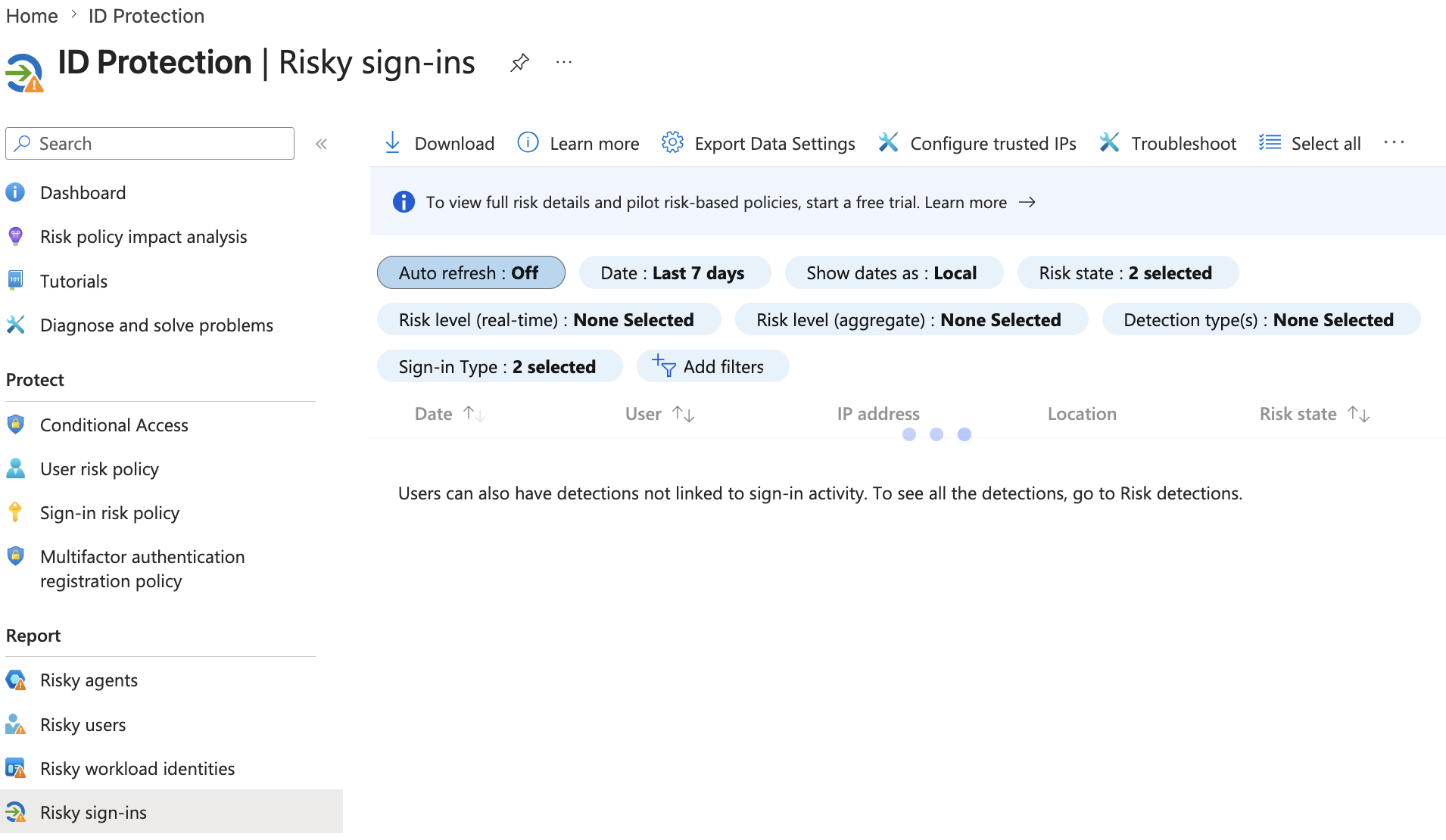
Task: Click the ID Protection header logo icon
Action: (24, 73)
